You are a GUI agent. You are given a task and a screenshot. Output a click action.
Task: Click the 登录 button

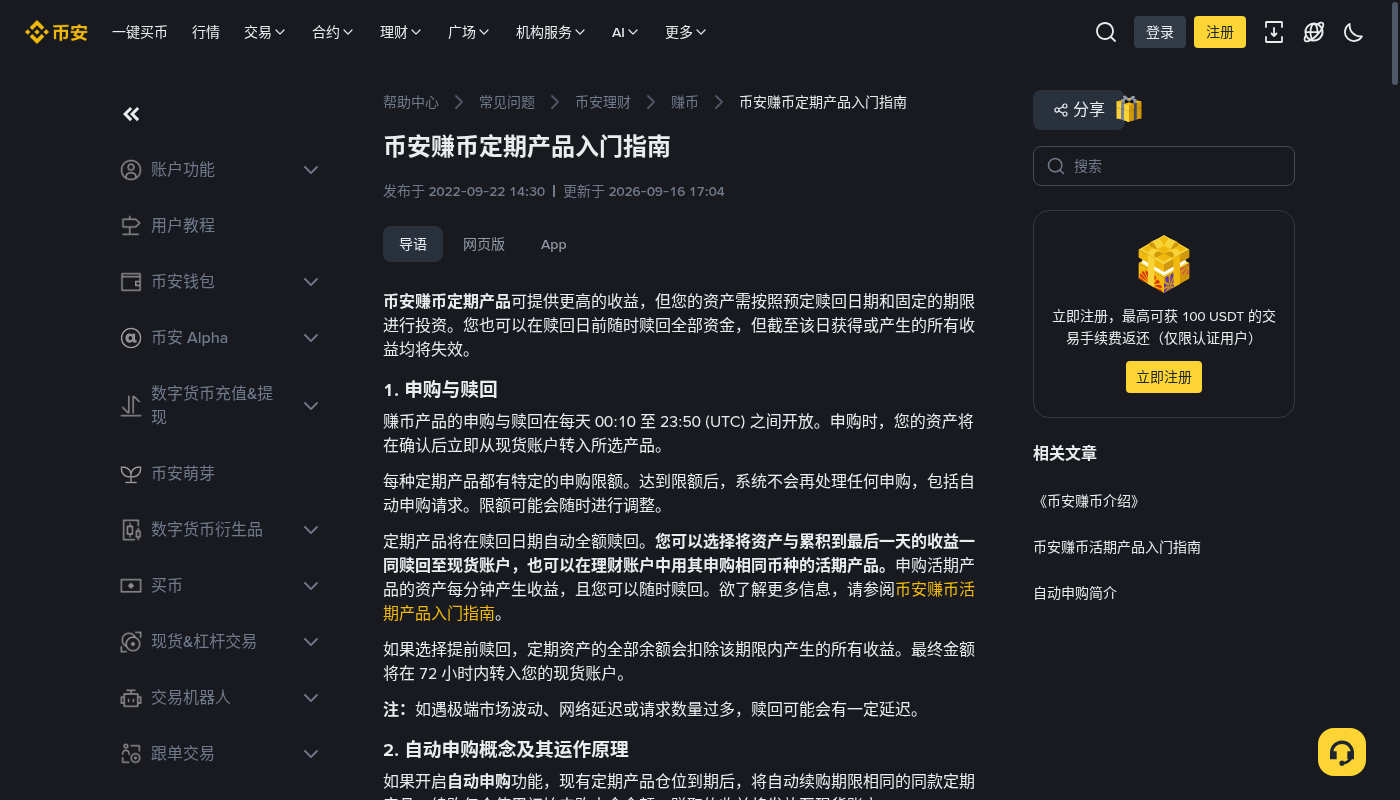coord(1160,32)
